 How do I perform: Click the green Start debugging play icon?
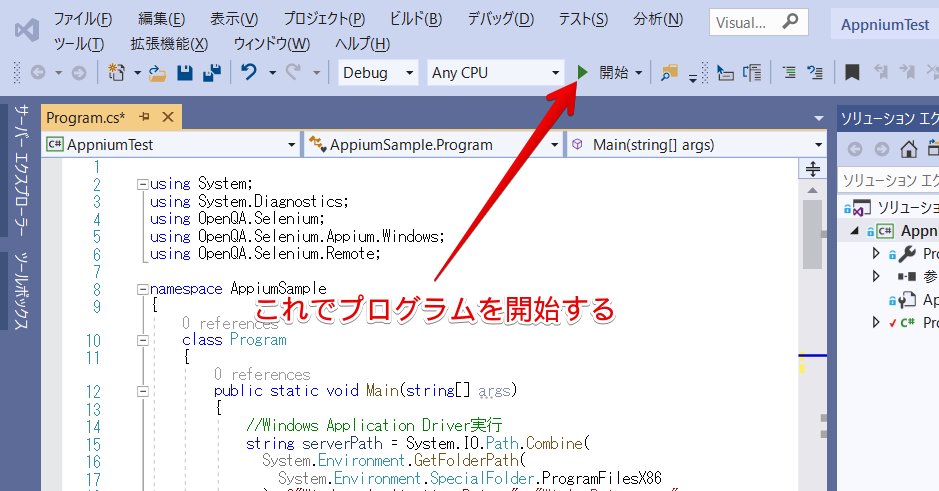(582, 72)
